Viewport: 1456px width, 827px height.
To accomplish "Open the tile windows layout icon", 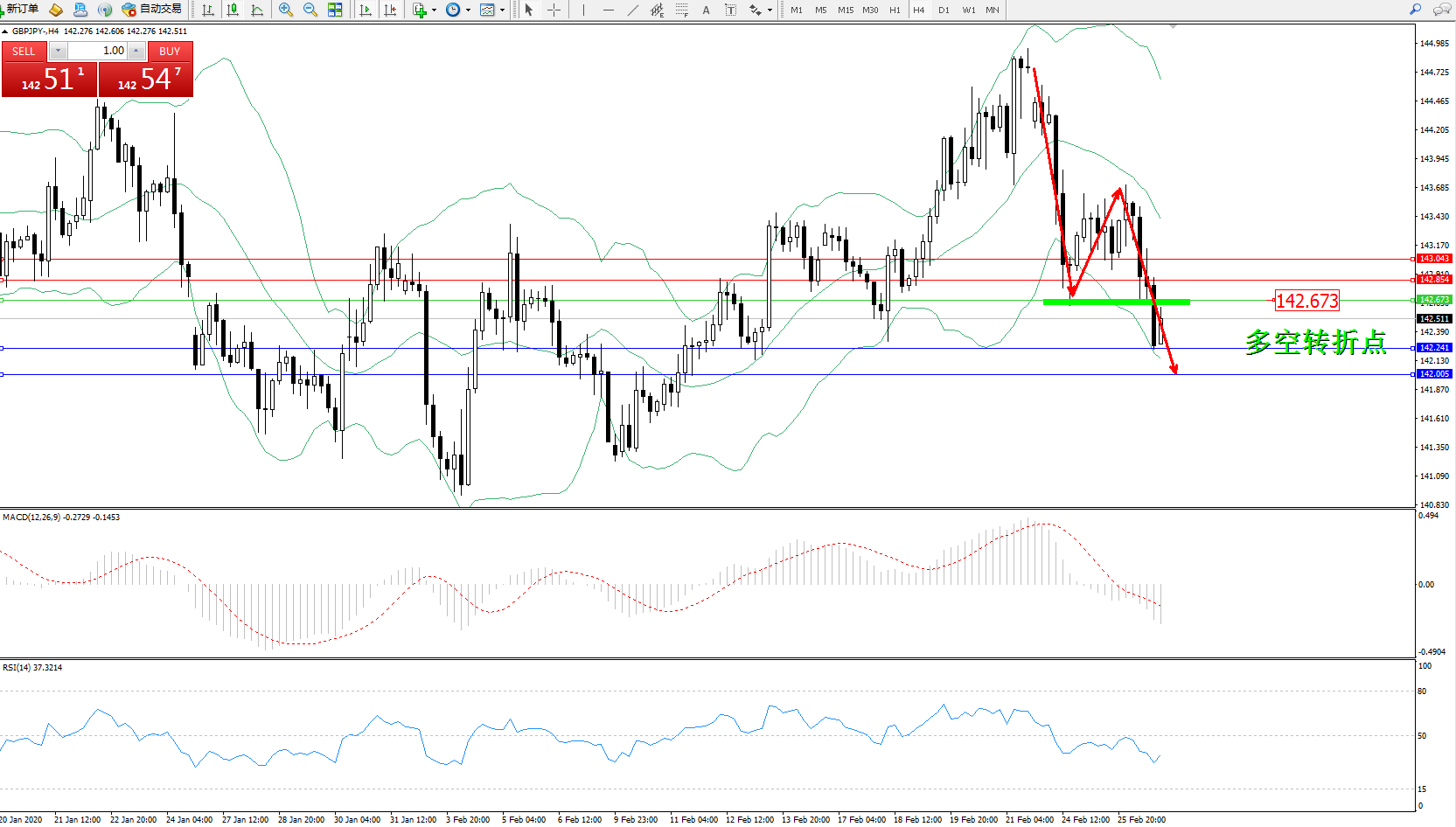I will pos(335,10).
